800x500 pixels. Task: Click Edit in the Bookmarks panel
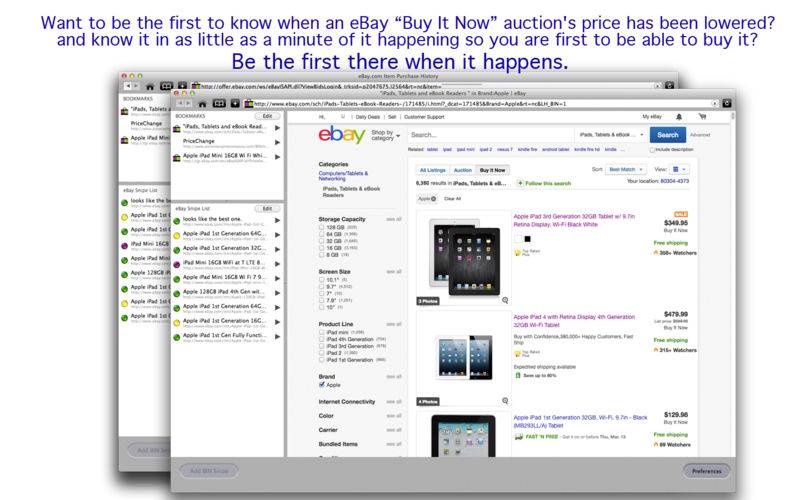point(267,116)
